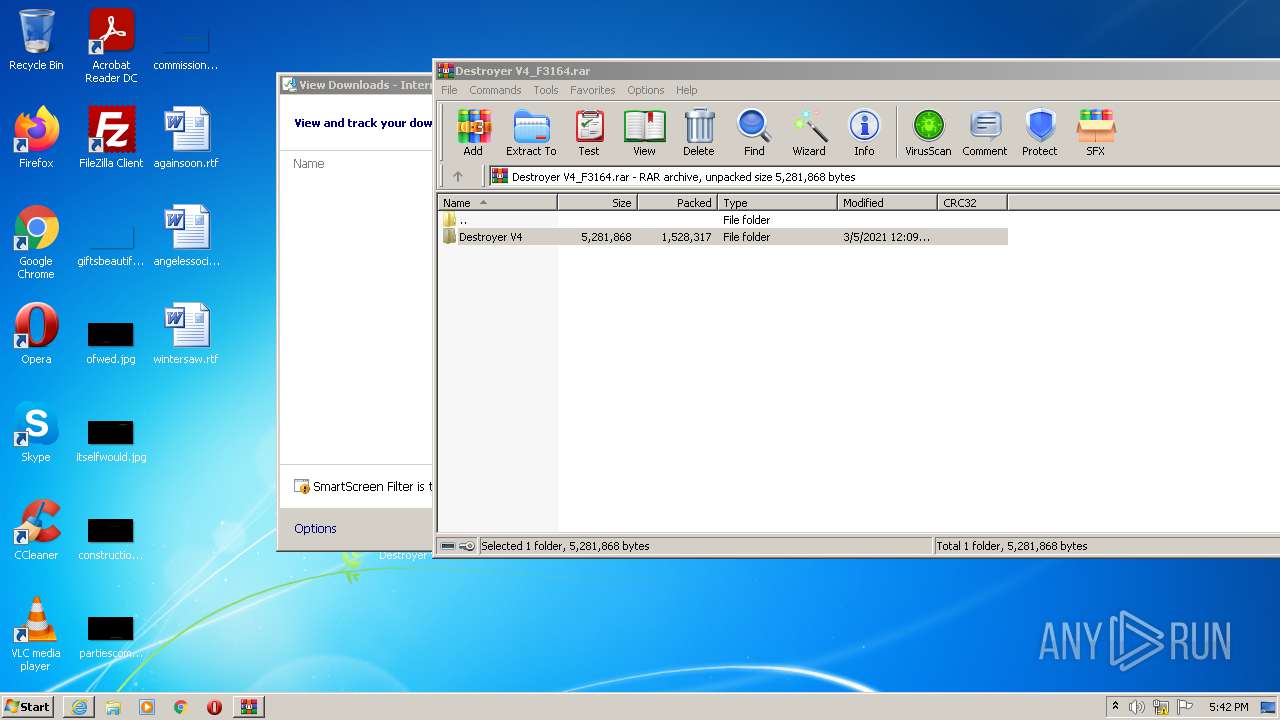The width and height of the screenshot is (1280, 720).
Task: Open Firefox desktop shortcut
Action: 36,138
